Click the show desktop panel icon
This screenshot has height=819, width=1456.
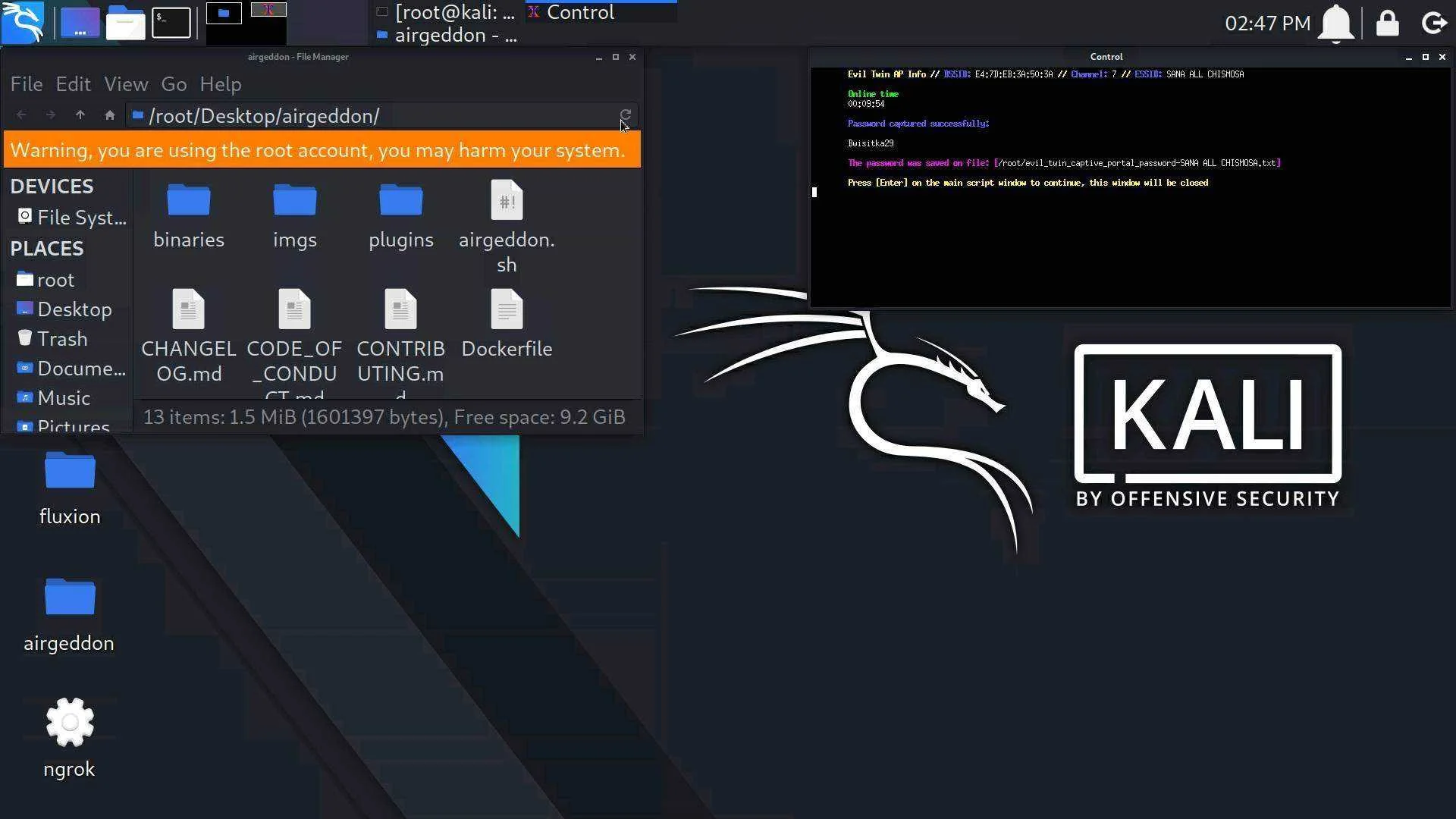point(80,23)
